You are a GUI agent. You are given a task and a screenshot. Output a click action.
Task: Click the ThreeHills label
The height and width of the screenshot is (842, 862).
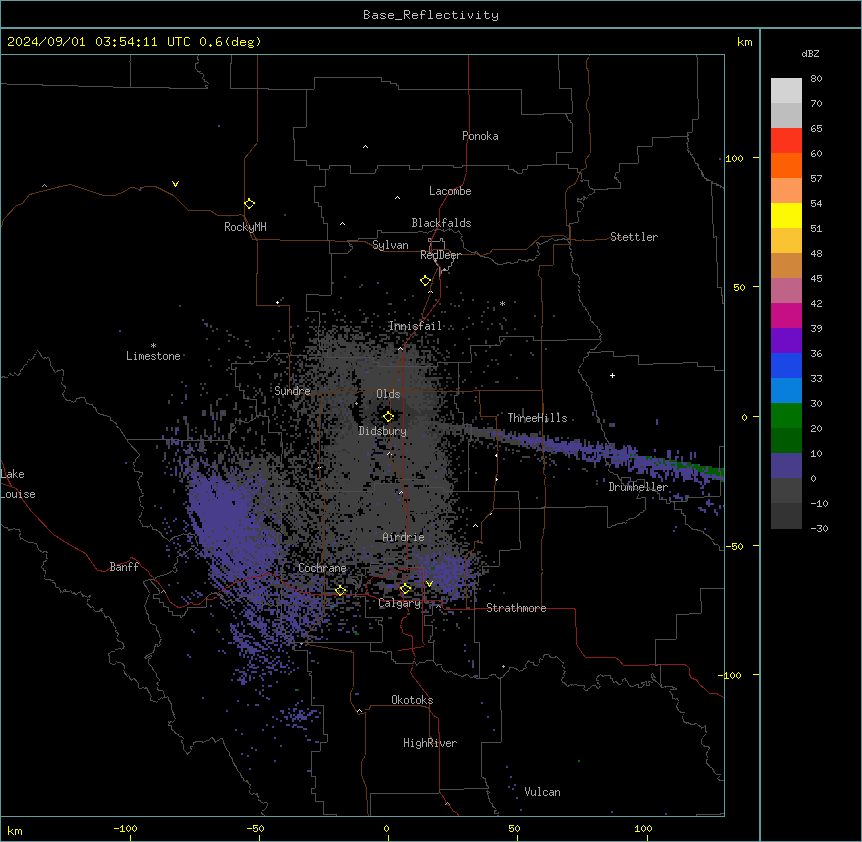point(537,418)
